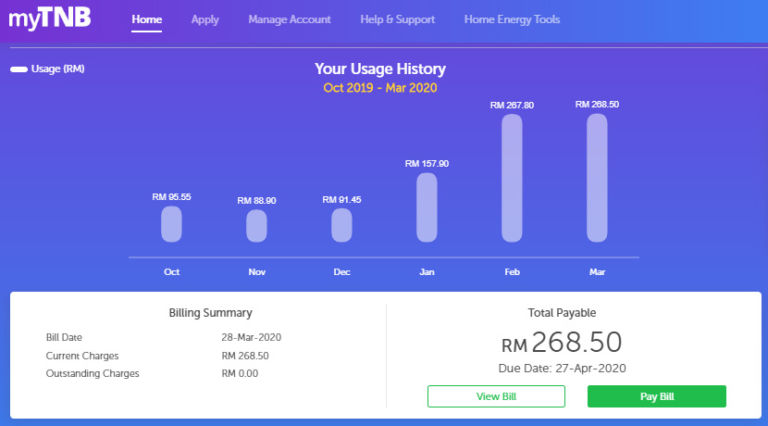Click the RM 268.50 total payable amount
Viewport: 768px width, 426px height.
561,343
